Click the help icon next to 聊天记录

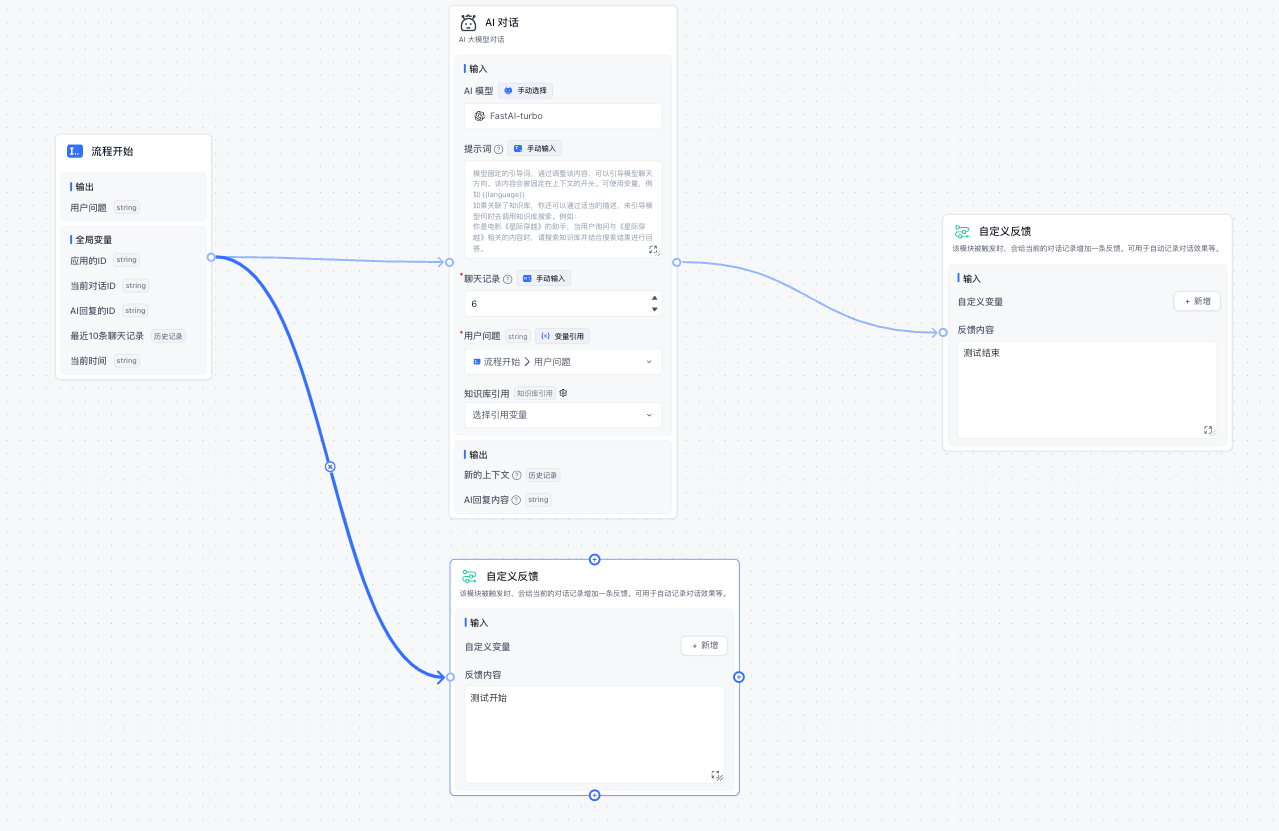(507, 279)
